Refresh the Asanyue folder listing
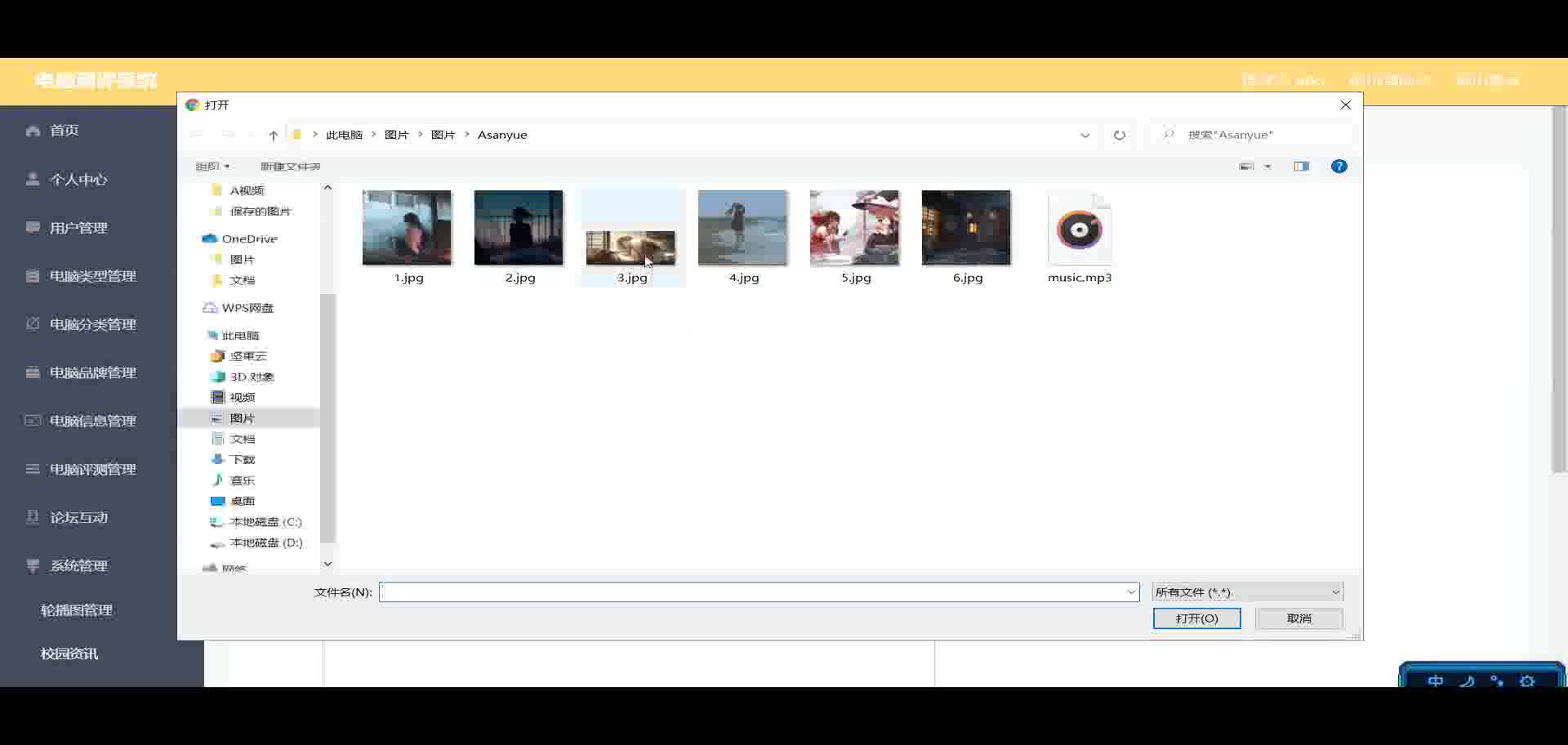Image resolution: width=1568 pixels, height=745 pixels. 1120,135
